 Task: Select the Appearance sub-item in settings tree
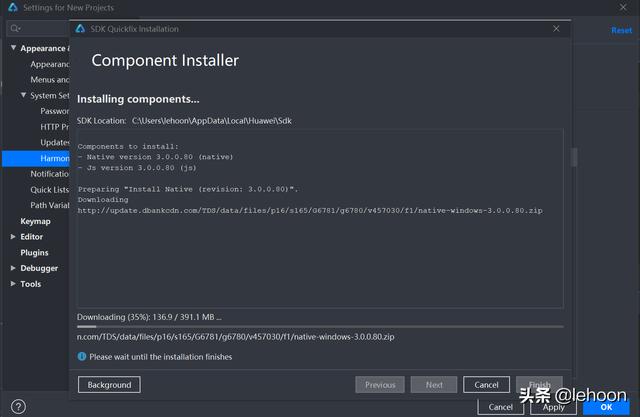tap(49, 64)
